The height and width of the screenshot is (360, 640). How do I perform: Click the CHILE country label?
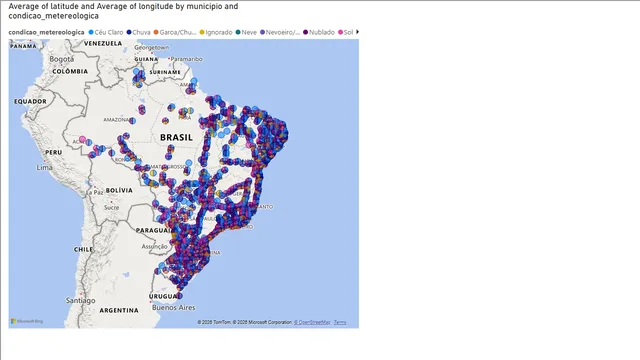[83, 249]
